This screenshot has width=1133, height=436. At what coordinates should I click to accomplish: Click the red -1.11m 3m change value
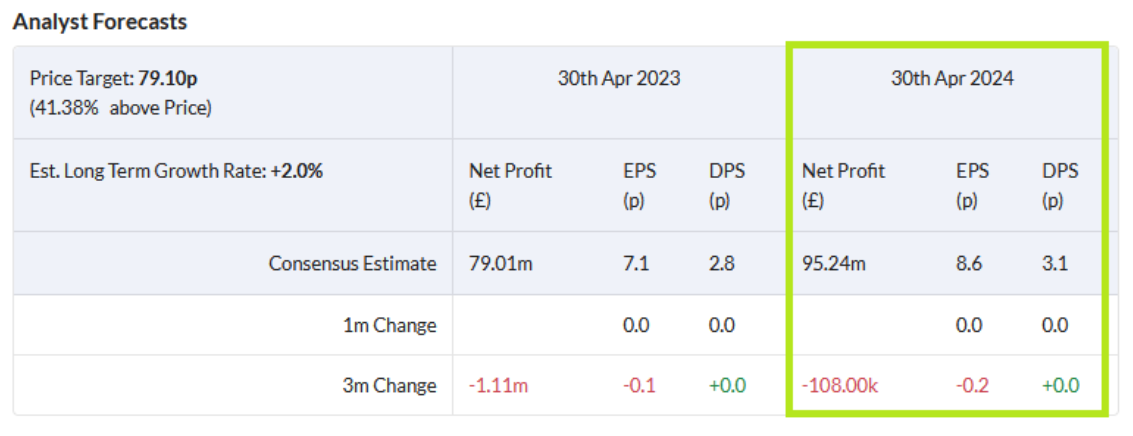click(x=498, y=385)
